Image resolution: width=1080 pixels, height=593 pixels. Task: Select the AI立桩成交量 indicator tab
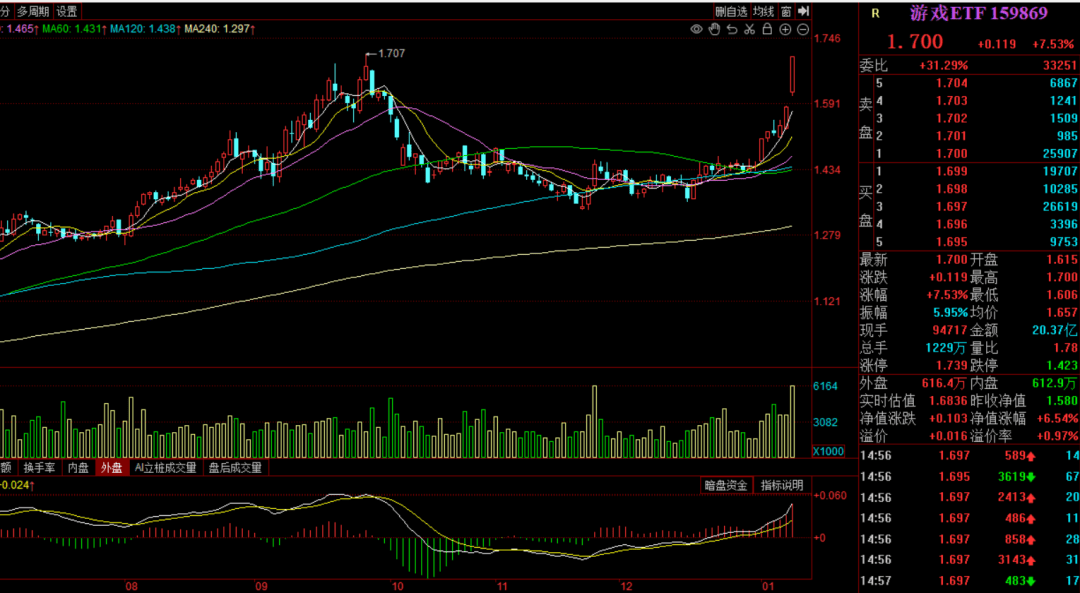[165, 467]
